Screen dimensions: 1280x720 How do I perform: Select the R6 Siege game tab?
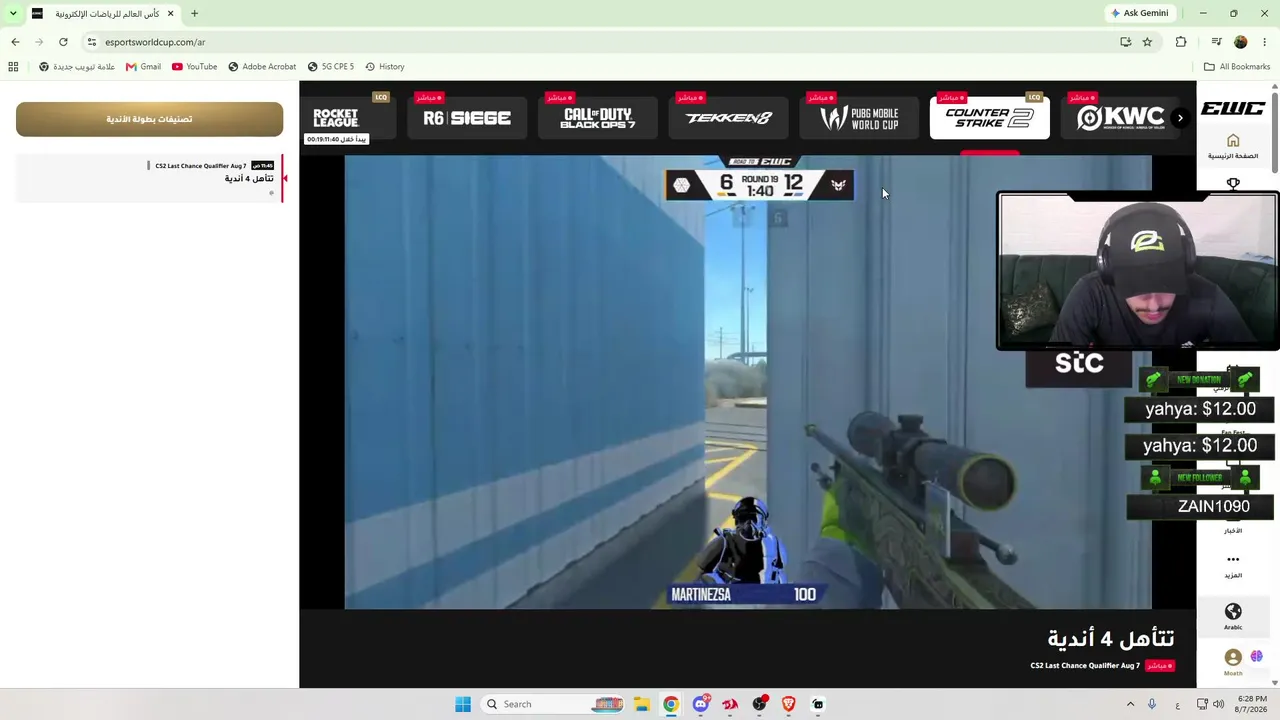tap(467, 118)
